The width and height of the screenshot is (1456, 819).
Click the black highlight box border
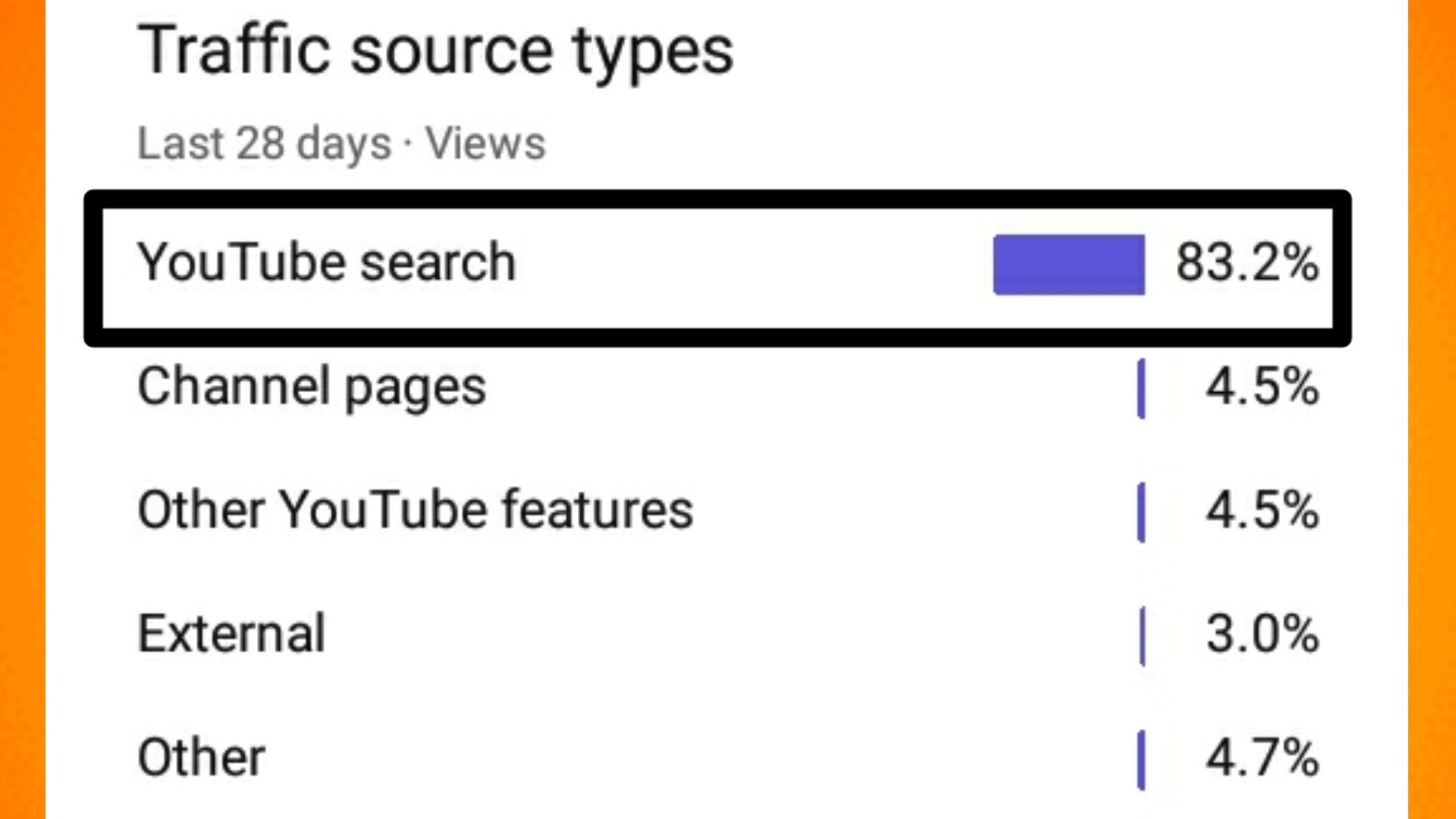click(x=717, y=199)
